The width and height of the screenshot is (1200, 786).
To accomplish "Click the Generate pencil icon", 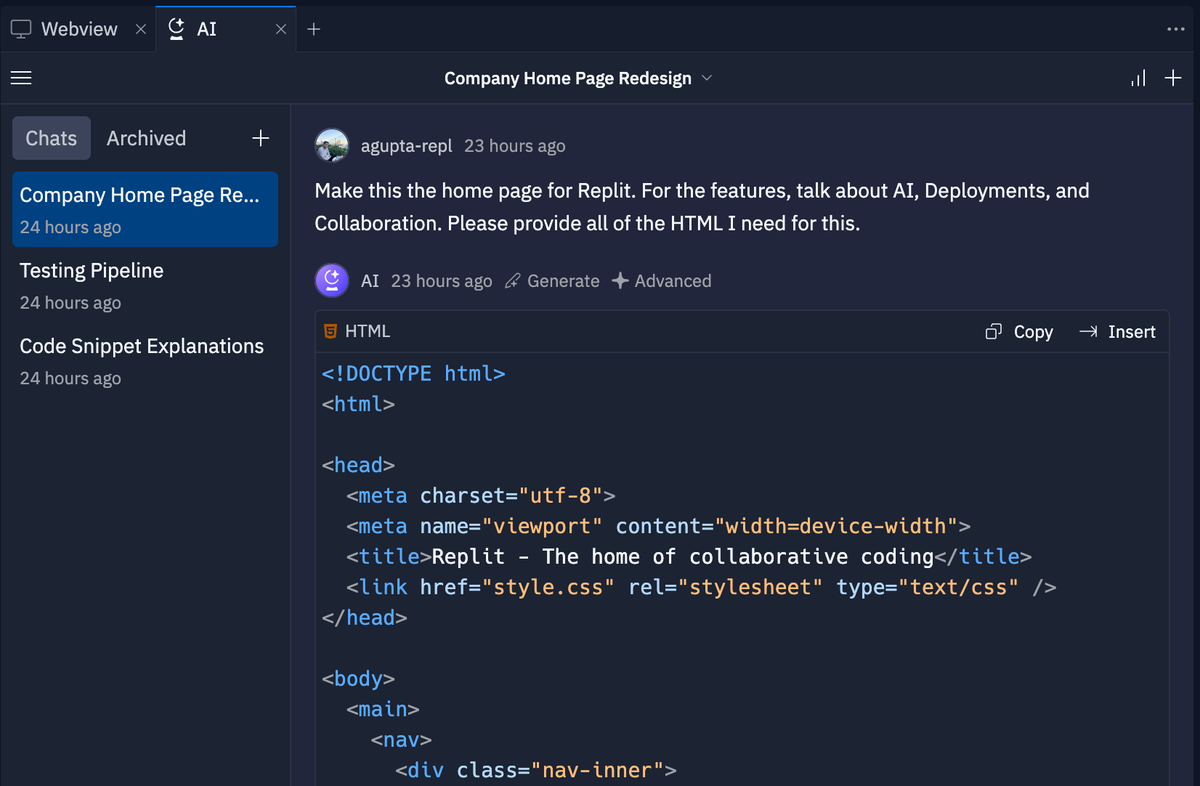I will pos(510,281).
